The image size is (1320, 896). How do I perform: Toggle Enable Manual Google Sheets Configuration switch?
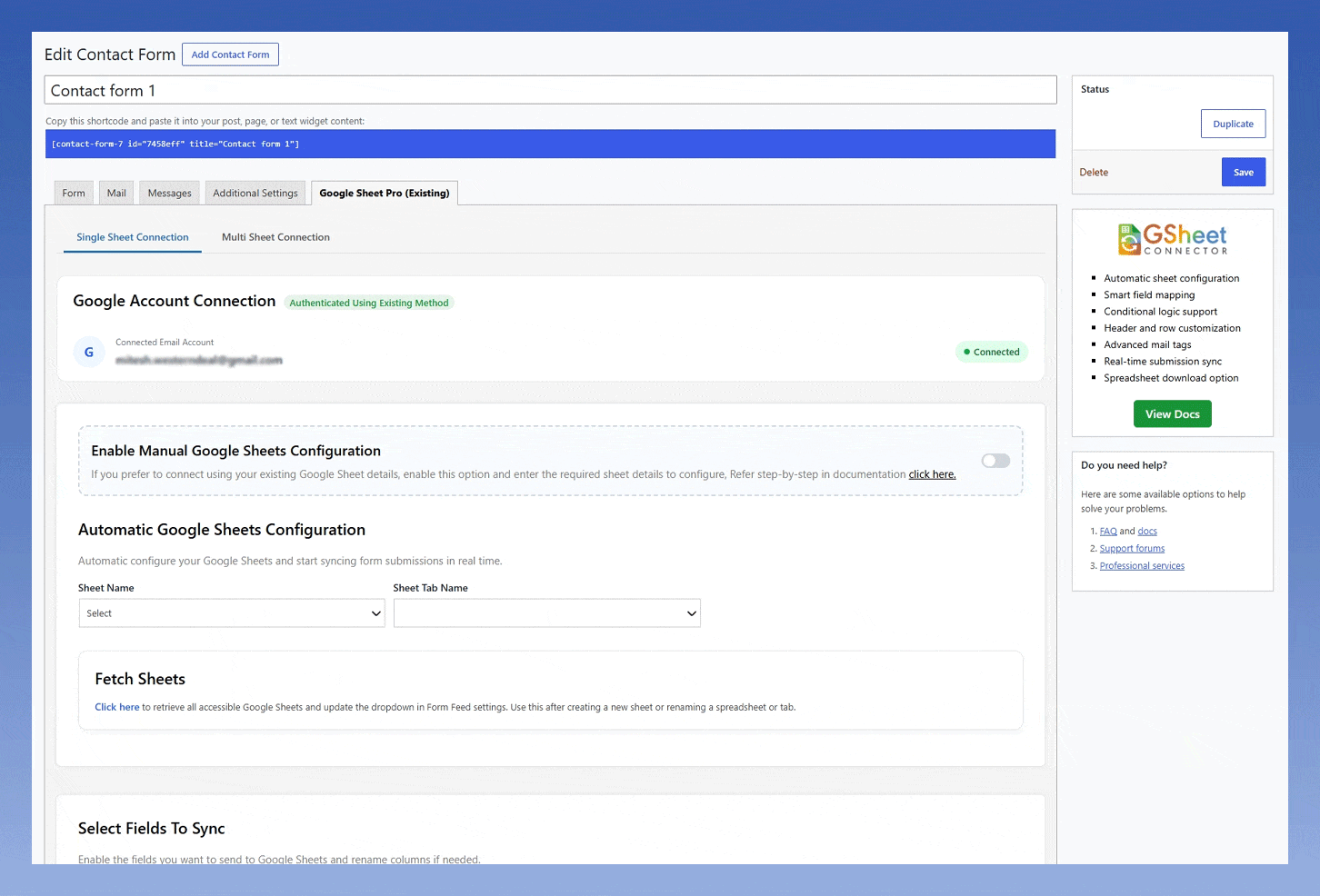995,461
